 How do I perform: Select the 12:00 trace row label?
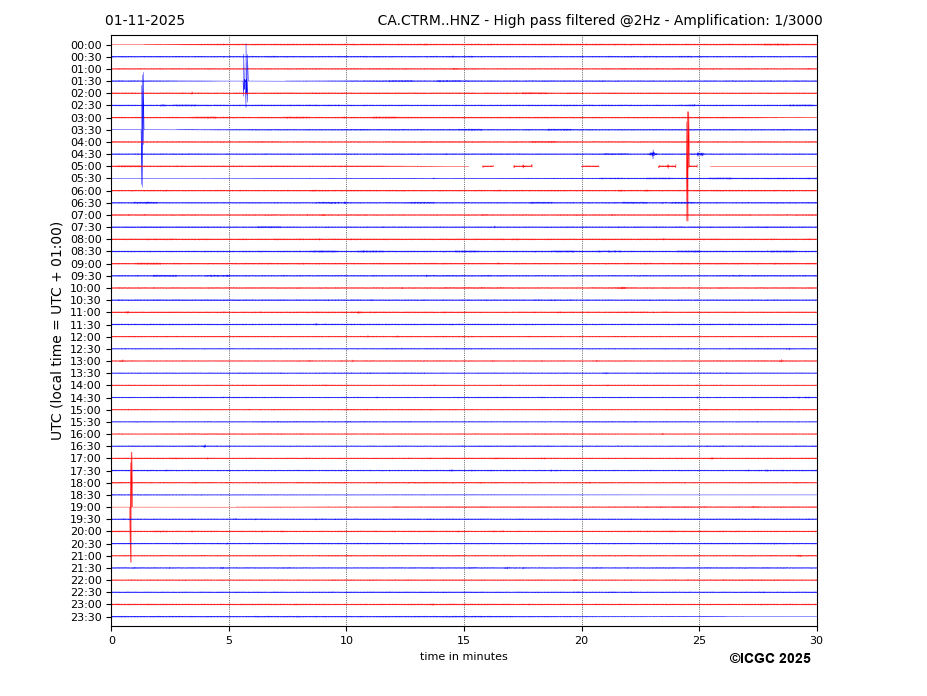(x=86, y=337)
